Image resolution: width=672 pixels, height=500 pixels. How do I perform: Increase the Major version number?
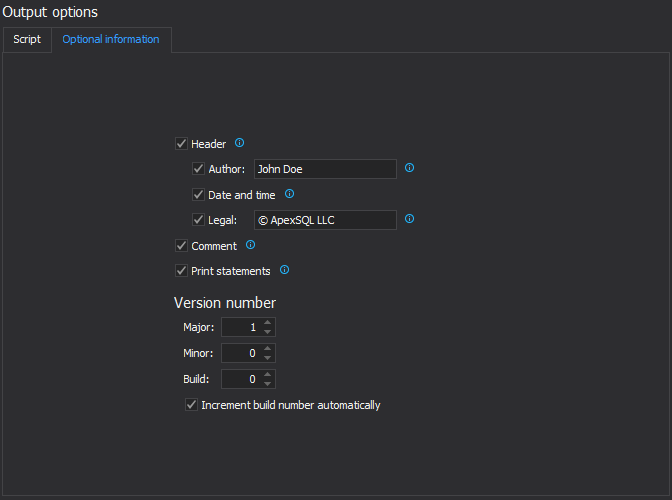(x=268, y=323)
